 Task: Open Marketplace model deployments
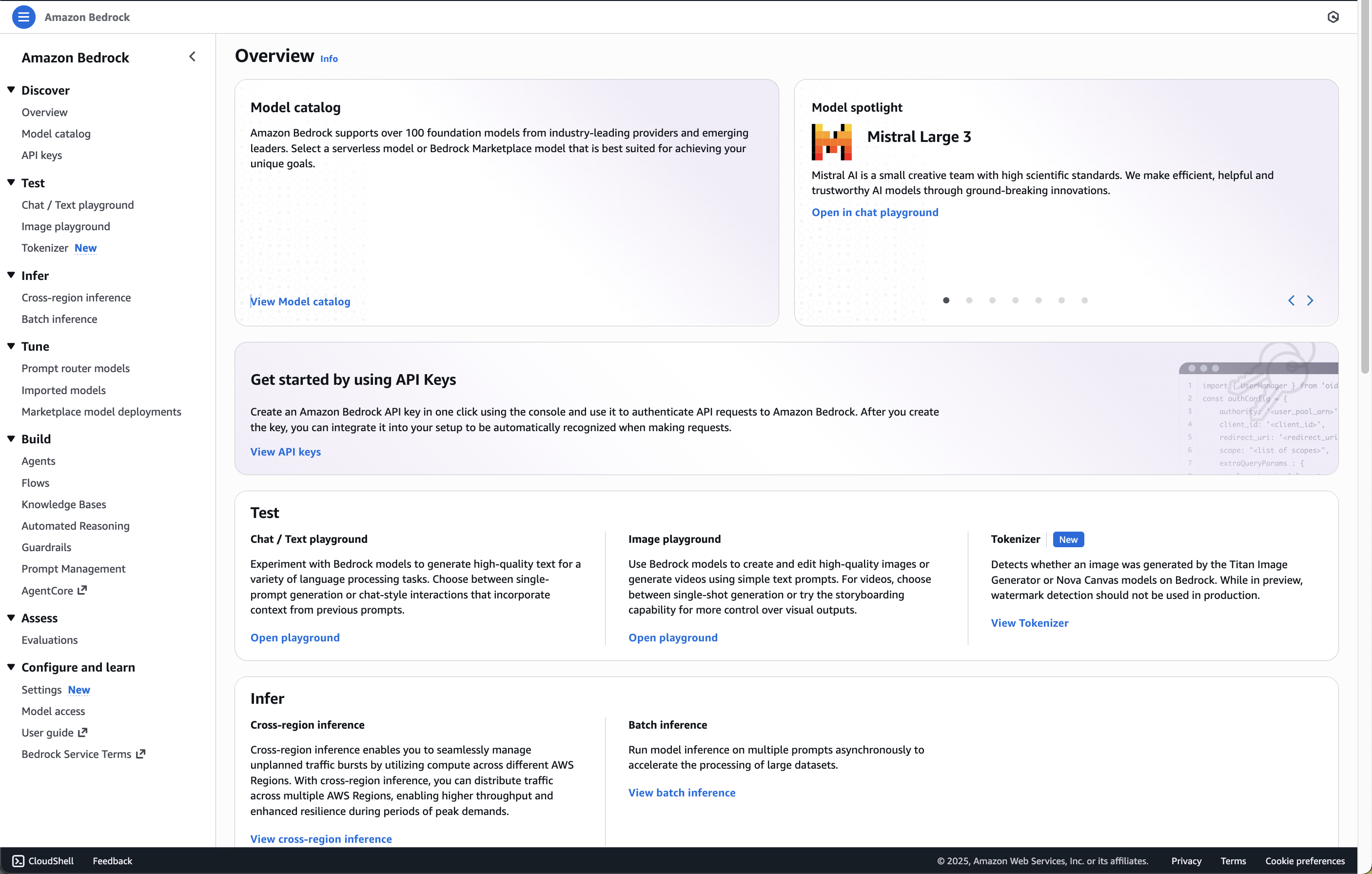[x=101, y=412]
